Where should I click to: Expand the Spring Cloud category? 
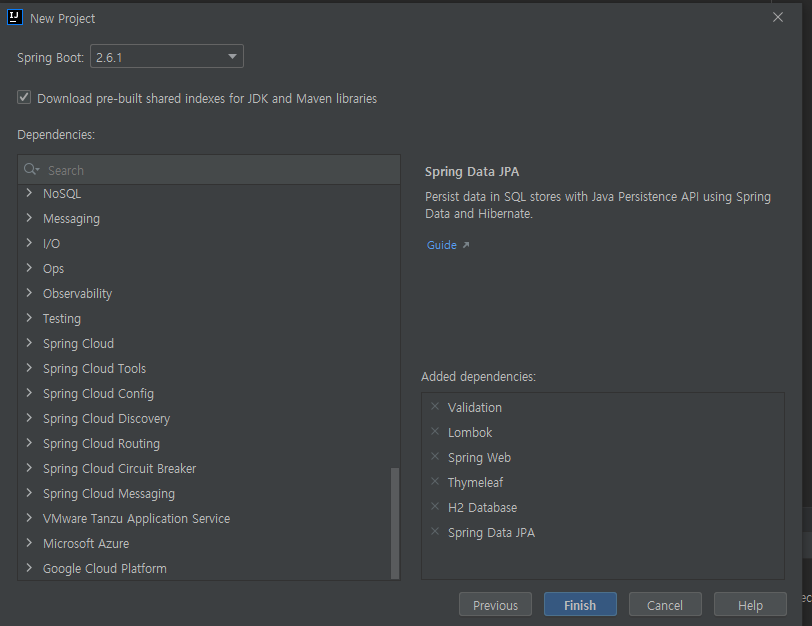[x=30, y=343]
